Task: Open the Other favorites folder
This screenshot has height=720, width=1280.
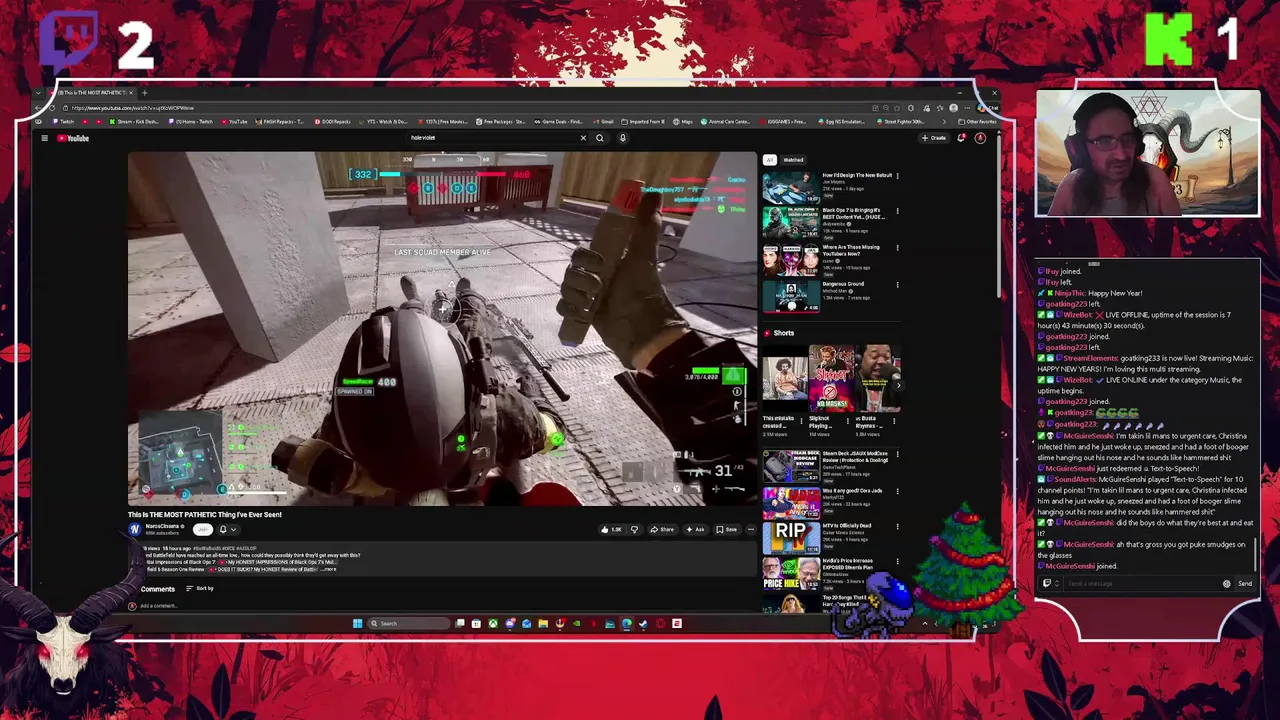Action: (977, 122)
